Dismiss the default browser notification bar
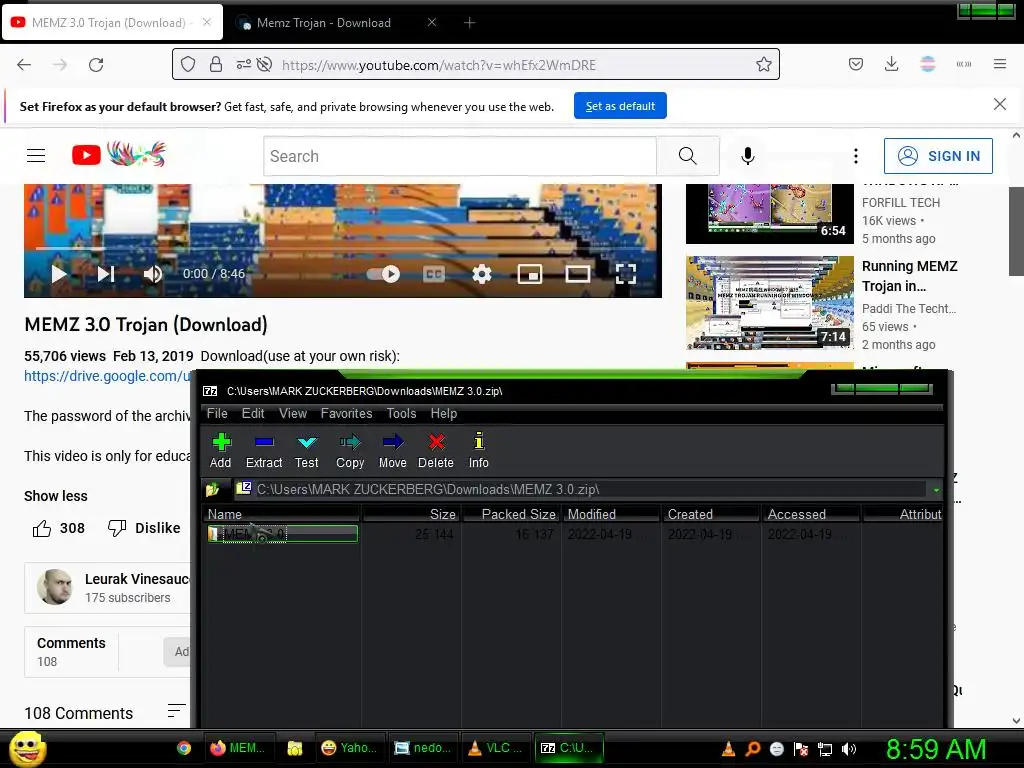Image resolution: width=1024 pixels, height=768 pixels. tap(999, 104)
